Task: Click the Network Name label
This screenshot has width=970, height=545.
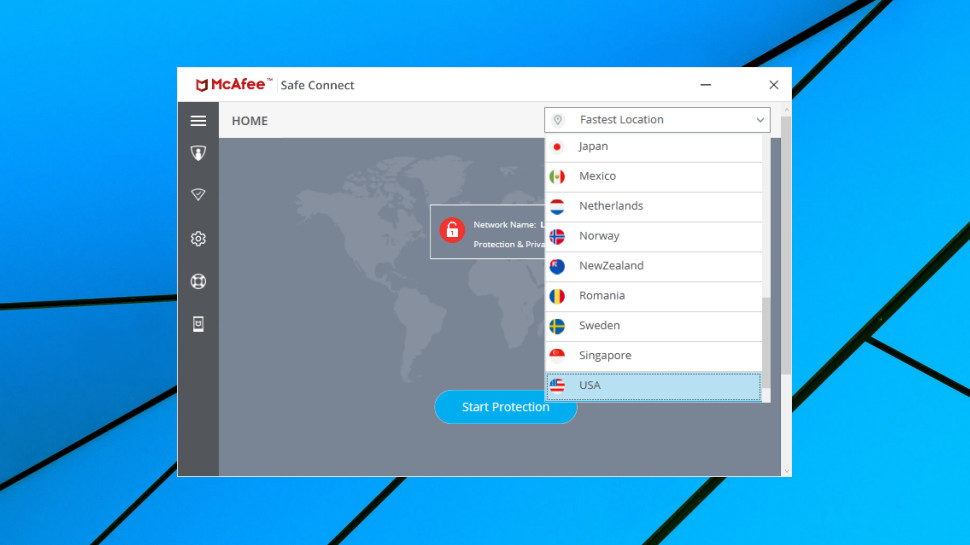Action: tap(504, 225)
